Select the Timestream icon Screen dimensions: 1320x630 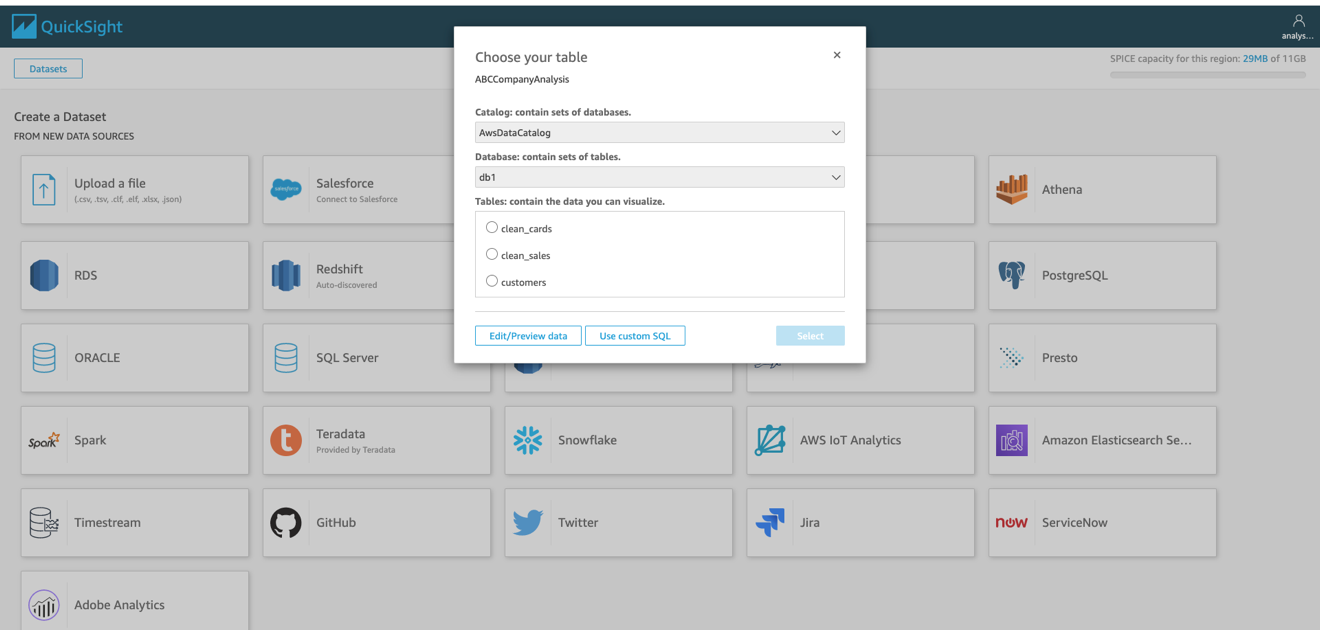(44, 522)
